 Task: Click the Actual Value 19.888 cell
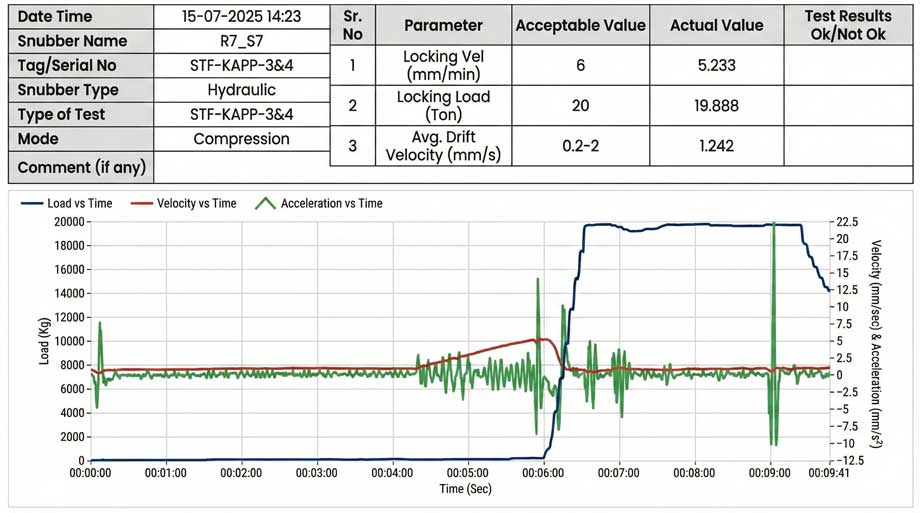click(x=716, y=106)
